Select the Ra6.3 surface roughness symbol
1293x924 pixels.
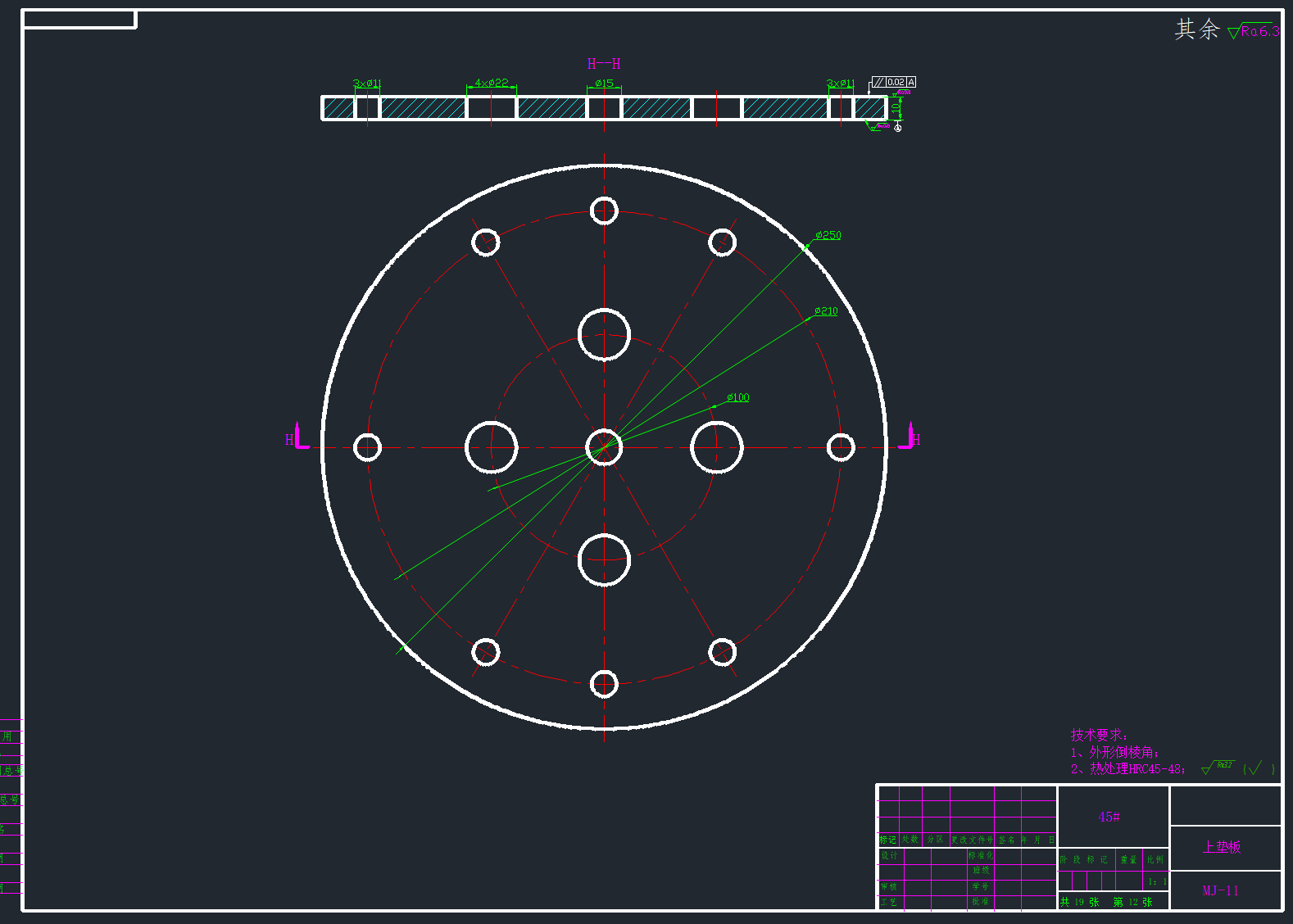tap(1254, 31)
